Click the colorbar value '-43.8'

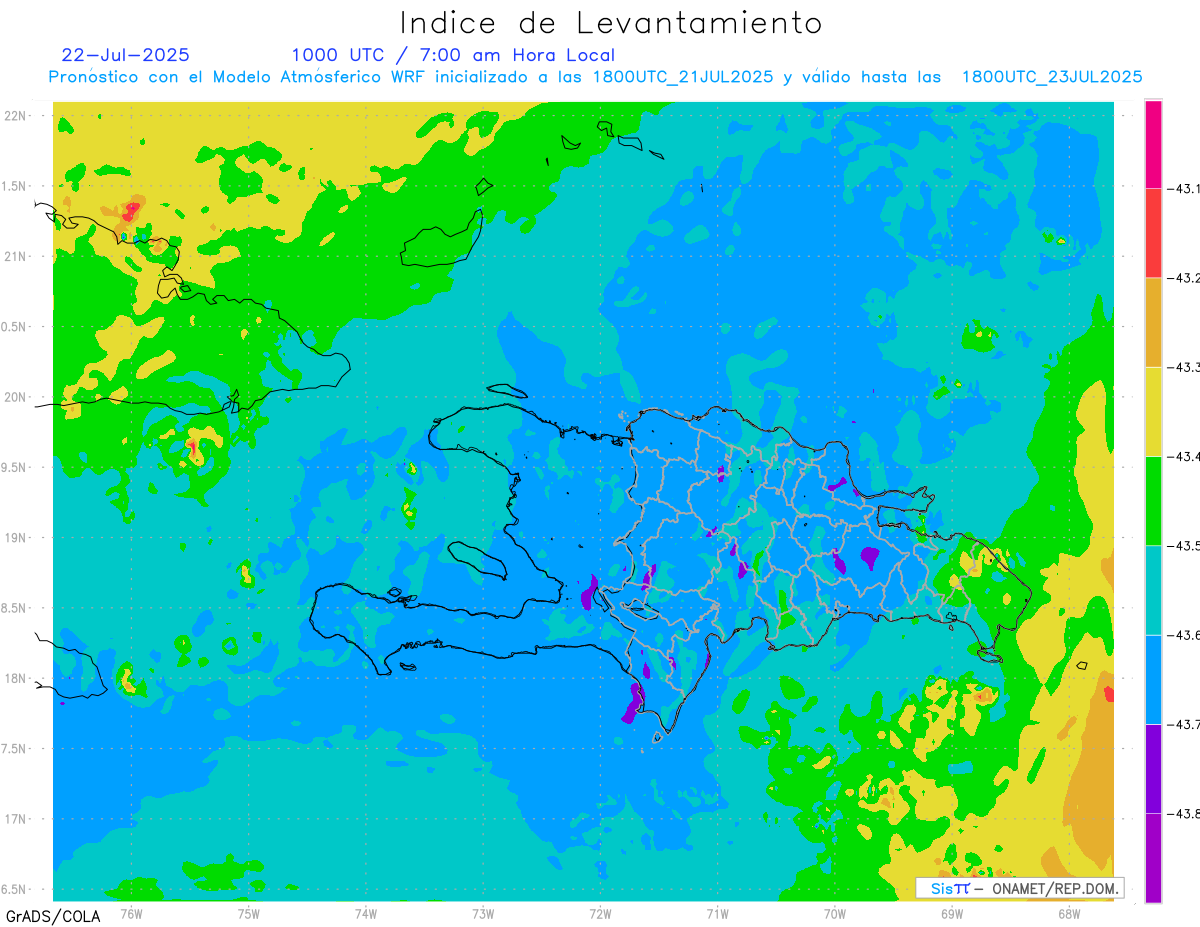pyautogui.click(x=1182, y=814)
